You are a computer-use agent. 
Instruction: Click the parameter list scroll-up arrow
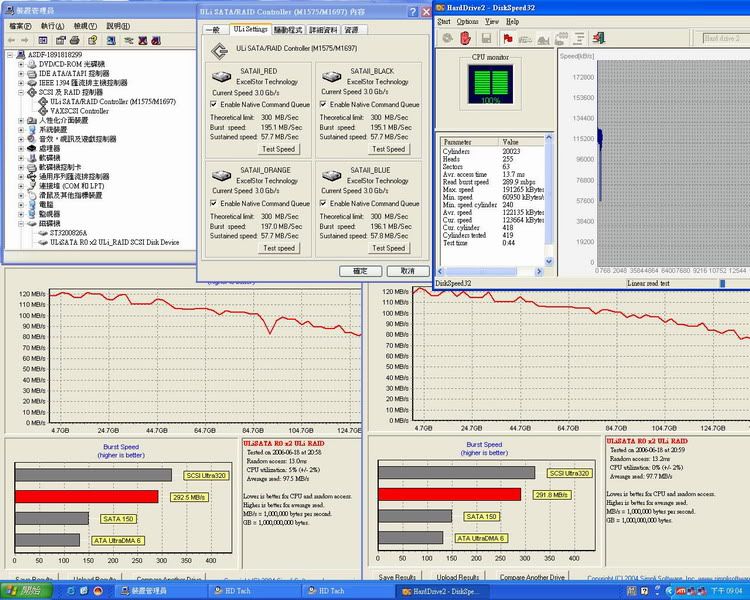coord(549,138)
